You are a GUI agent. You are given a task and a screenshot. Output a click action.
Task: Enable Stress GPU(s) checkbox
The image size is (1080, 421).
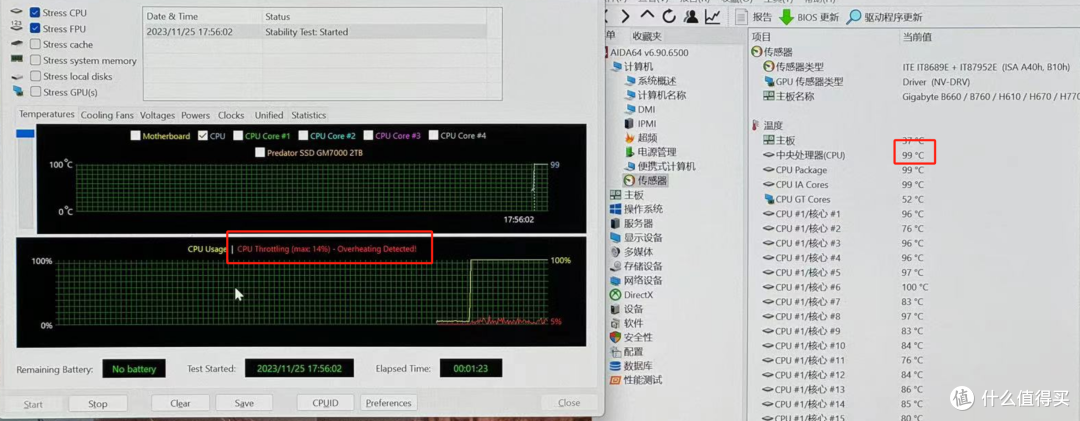click(x=35, y=92)
